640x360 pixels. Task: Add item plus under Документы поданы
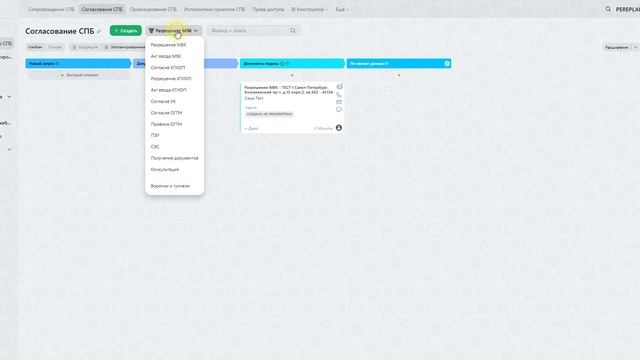[x=292, y=75]
